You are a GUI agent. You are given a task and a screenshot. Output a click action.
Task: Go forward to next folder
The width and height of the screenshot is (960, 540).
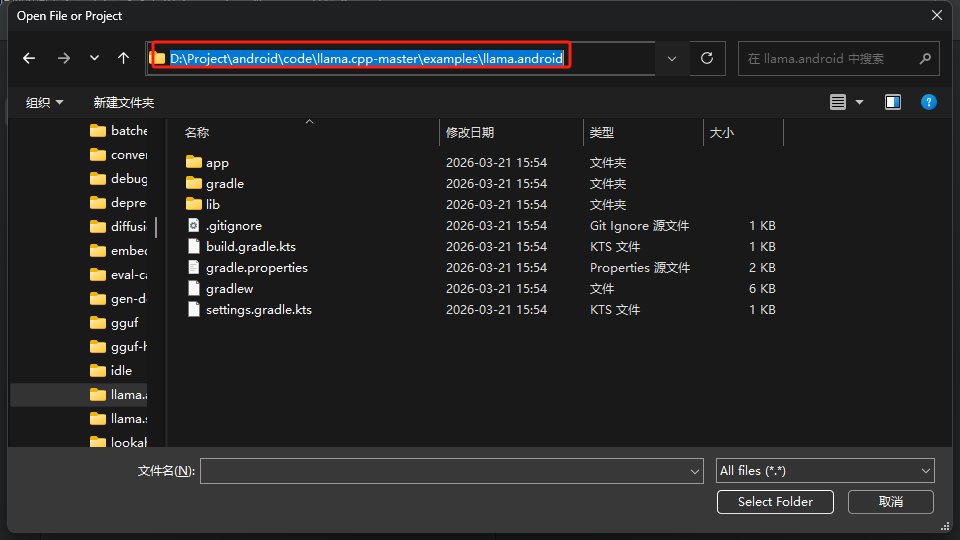click(x=63, y=58)
